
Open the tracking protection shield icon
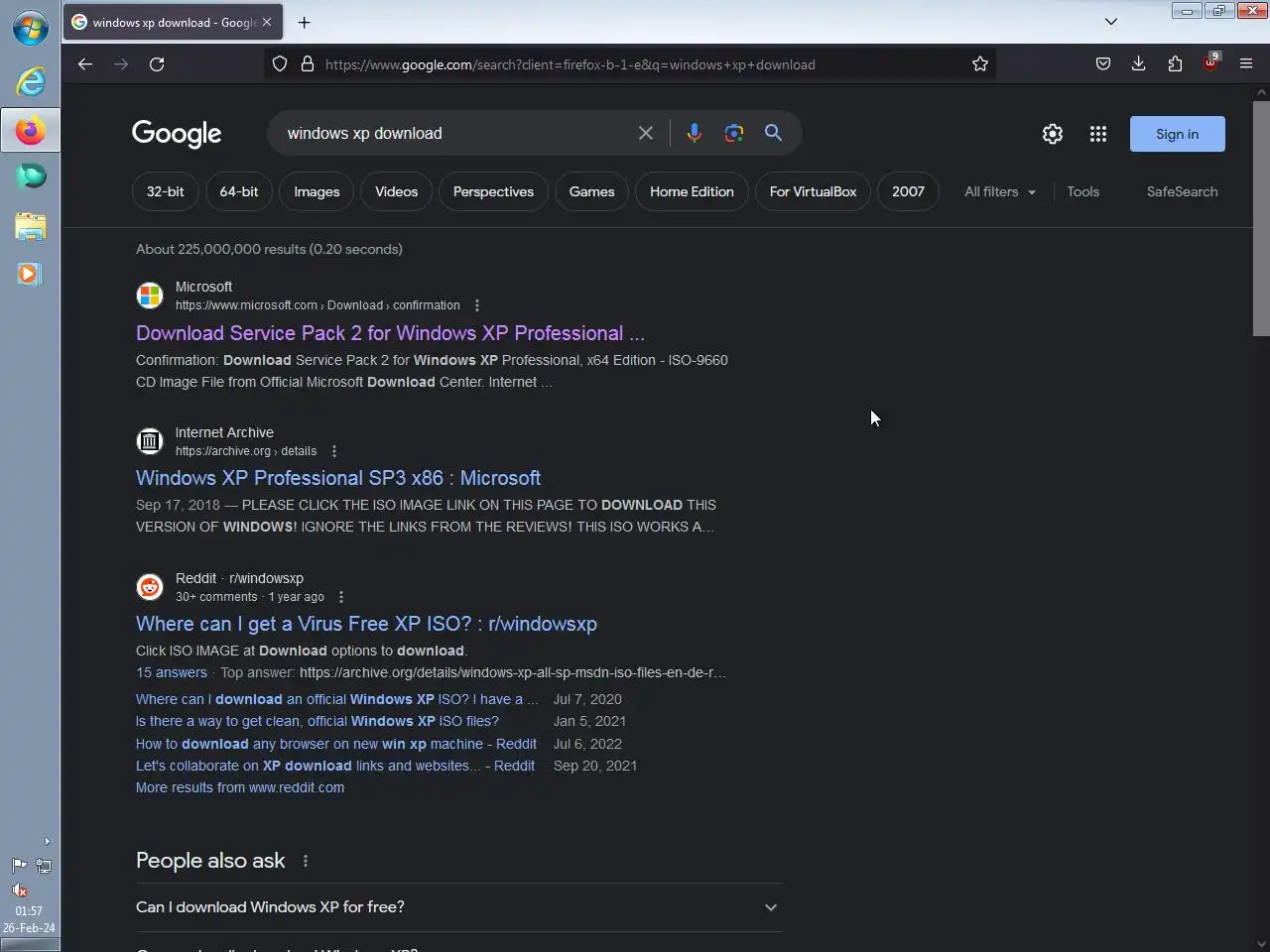280,64
